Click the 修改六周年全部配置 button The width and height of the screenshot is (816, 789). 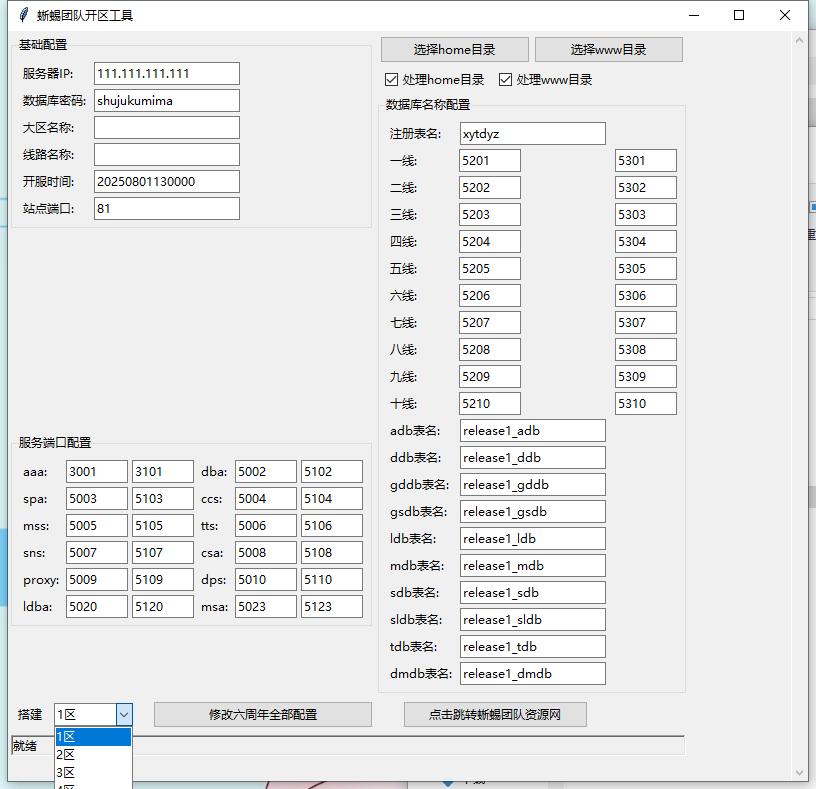[263, 714]
